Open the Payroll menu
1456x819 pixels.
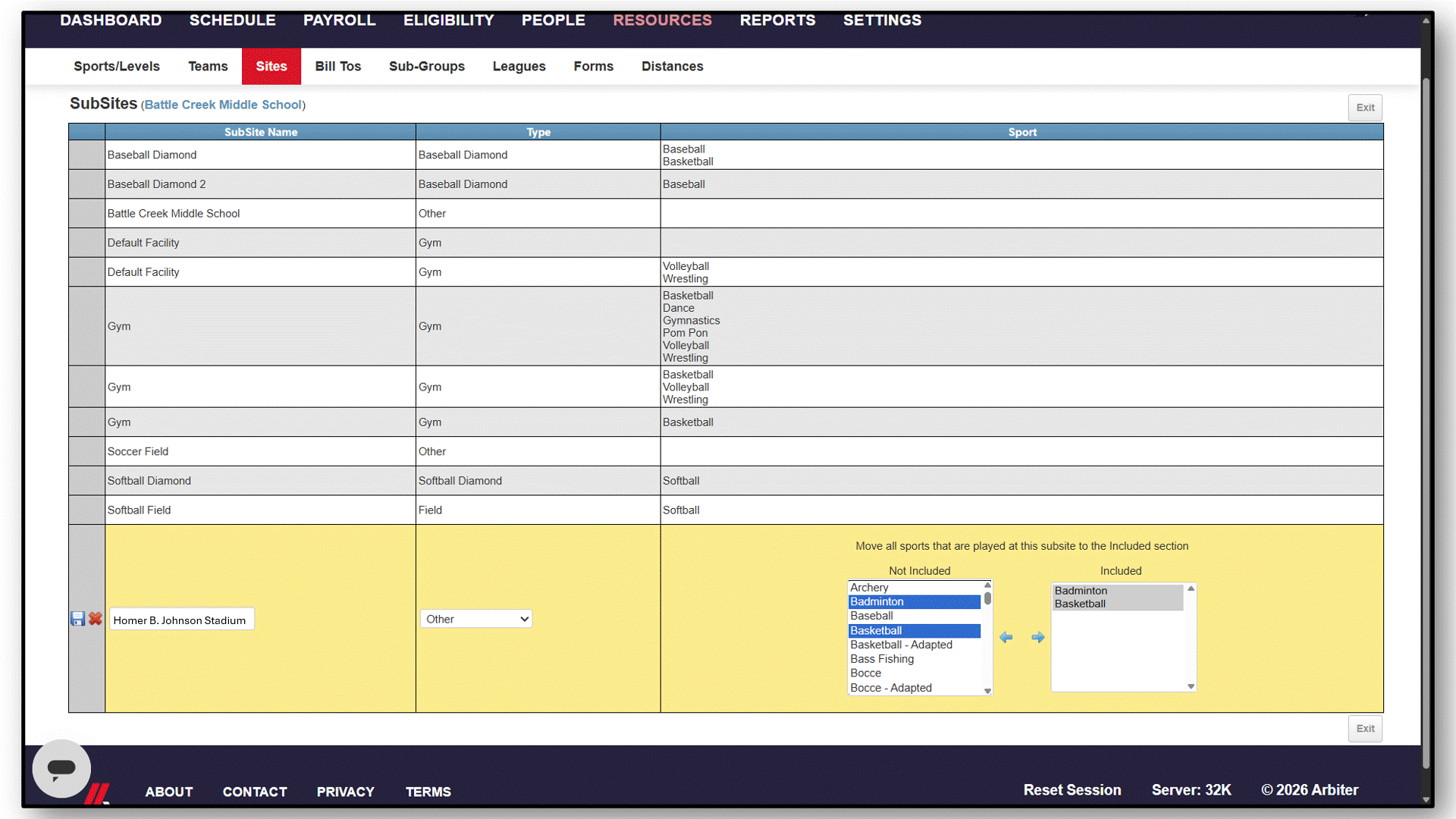(340, 20)
